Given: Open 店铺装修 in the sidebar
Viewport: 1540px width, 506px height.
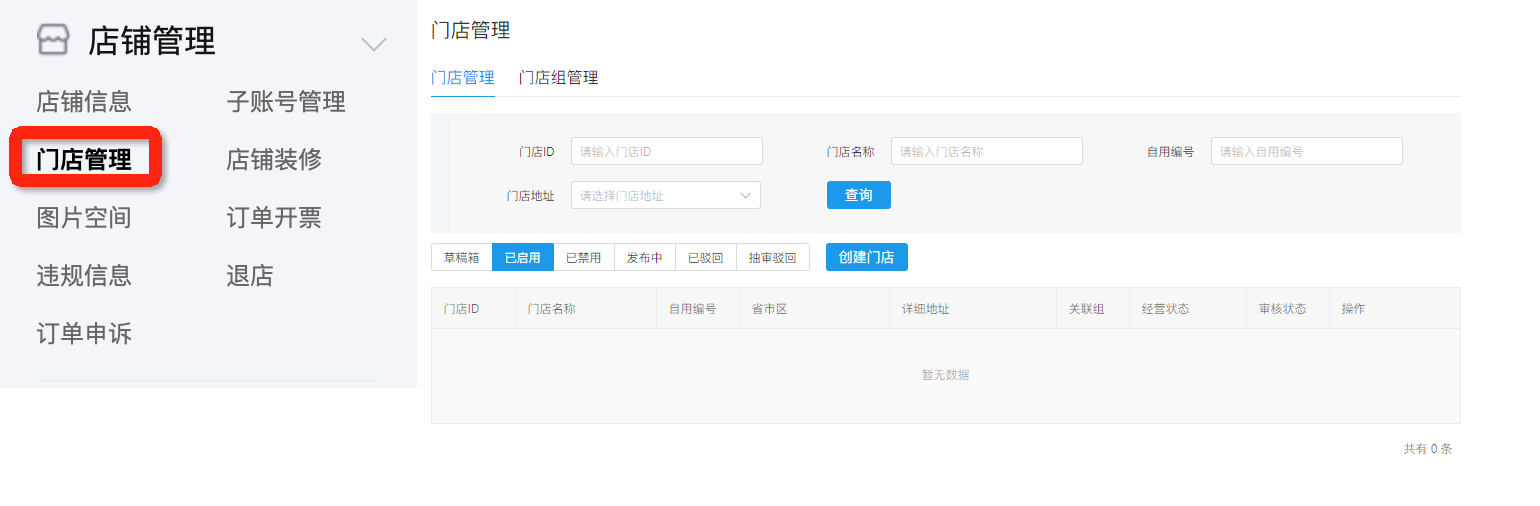Looking at the screenshot, I should (x=274, y=159).
